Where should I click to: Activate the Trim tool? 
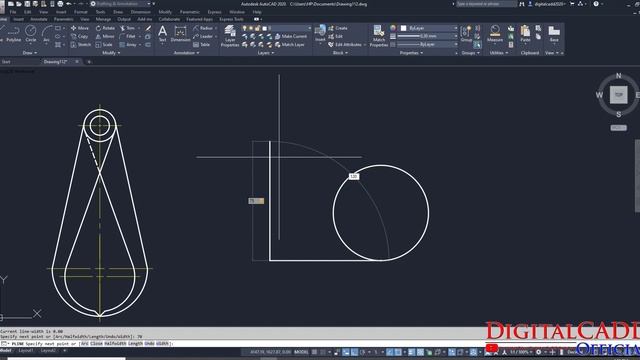127,28
